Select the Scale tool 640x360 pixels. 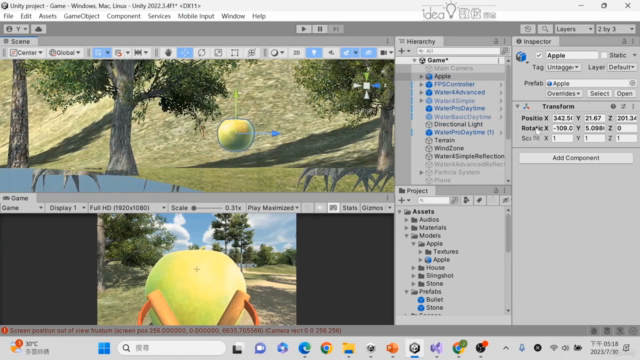[x=218, y=53]
